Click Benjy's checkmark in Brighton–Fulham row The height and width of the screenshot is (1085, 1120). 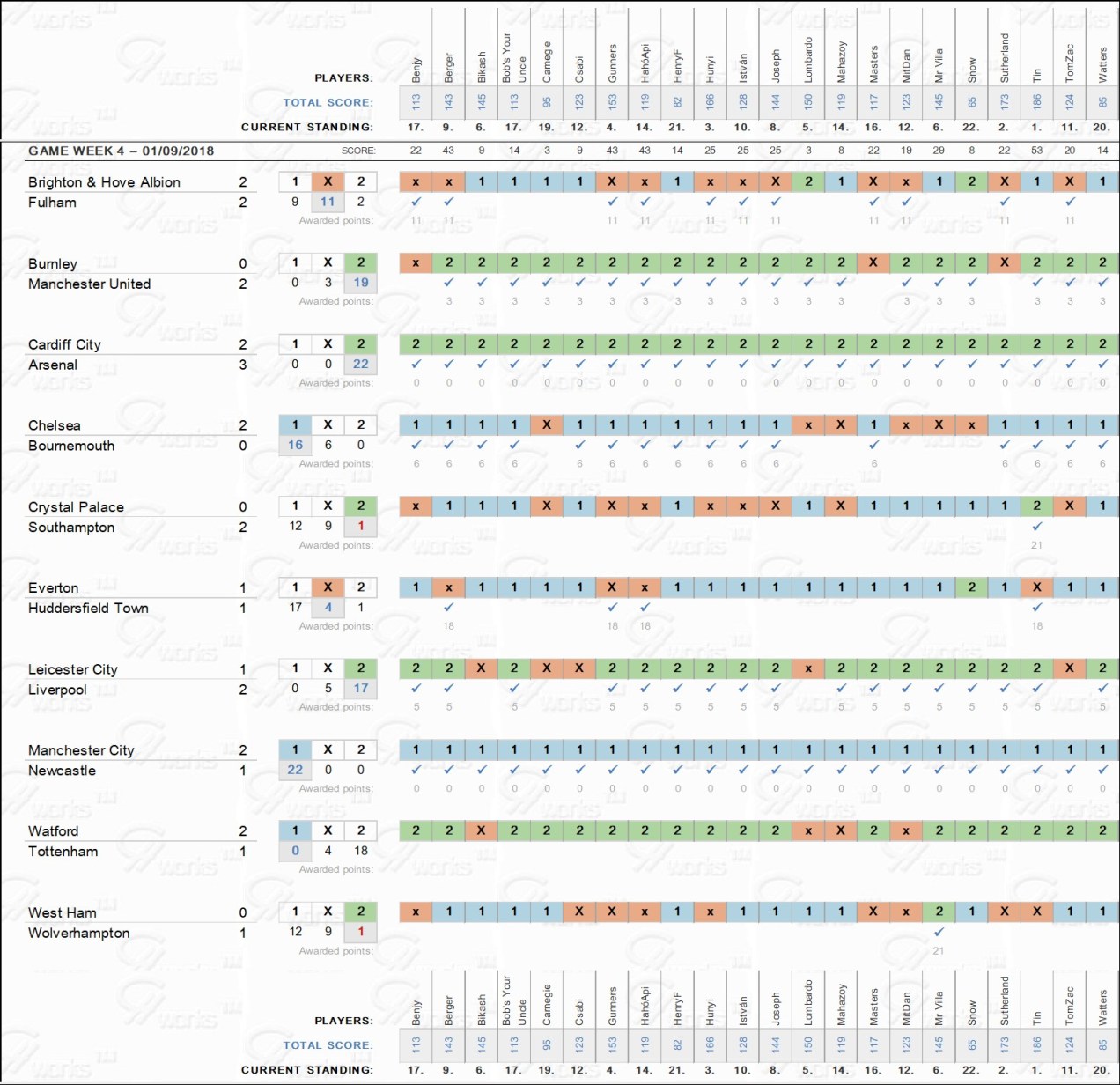416,202
